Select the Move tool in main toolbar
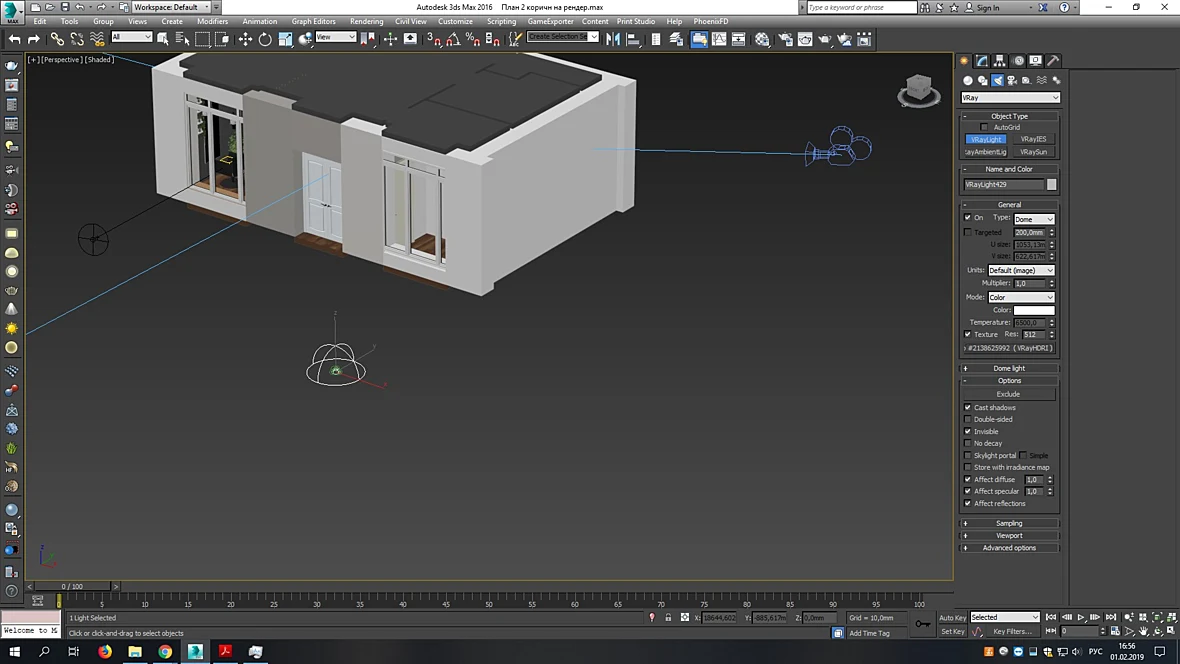The height and width of the screenshot is (664, 1180). [x=245, y=39]
